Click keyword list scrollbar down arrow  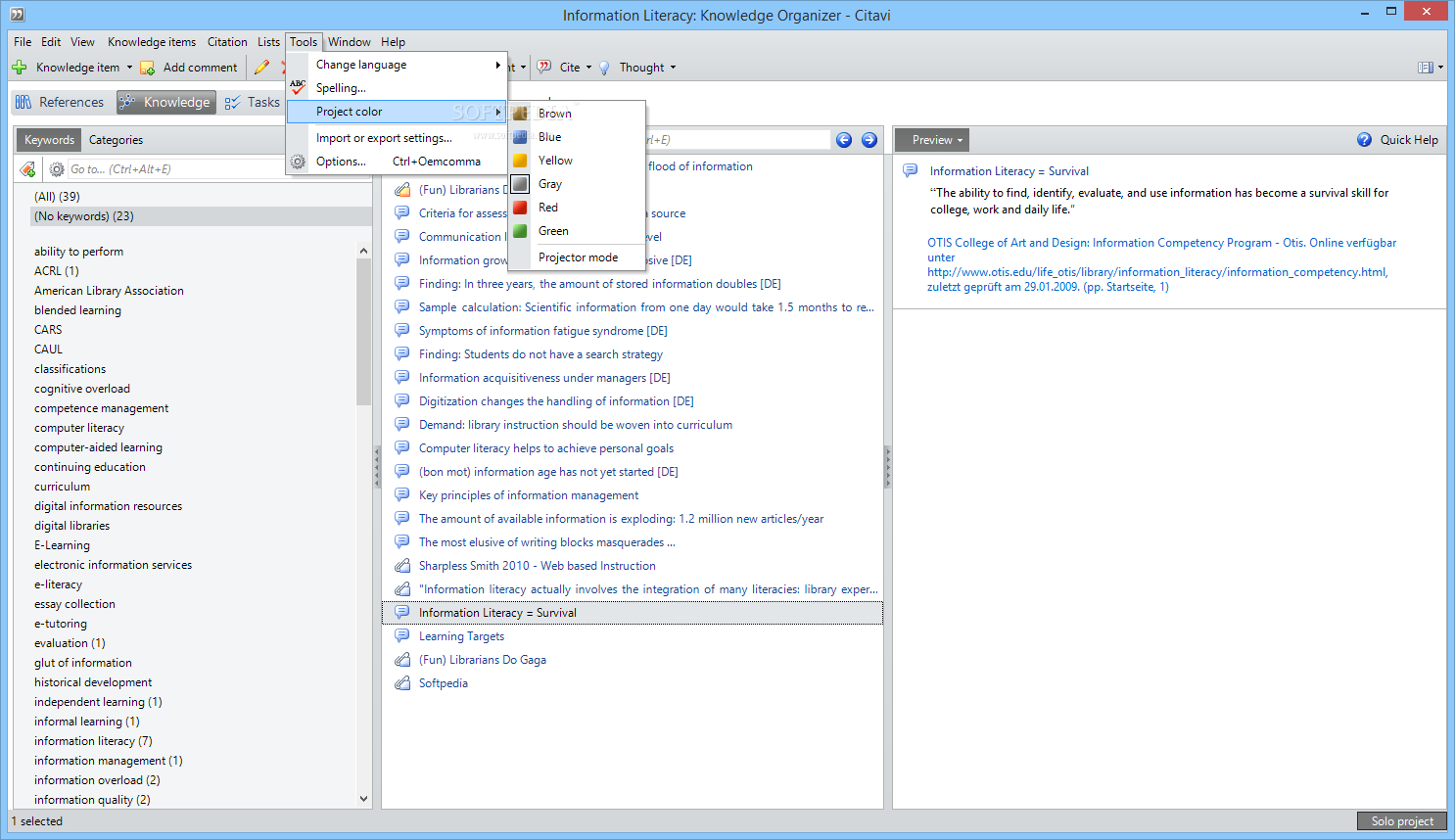[x=364, y=799]
